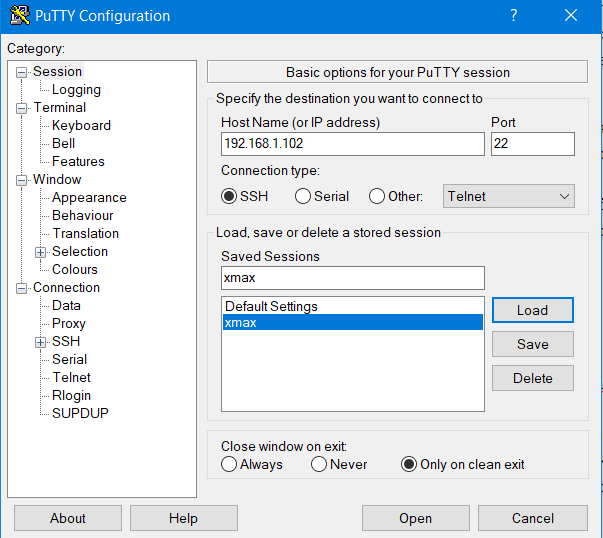
Task: Select the Serial connection type
Action: pos(303,197)
